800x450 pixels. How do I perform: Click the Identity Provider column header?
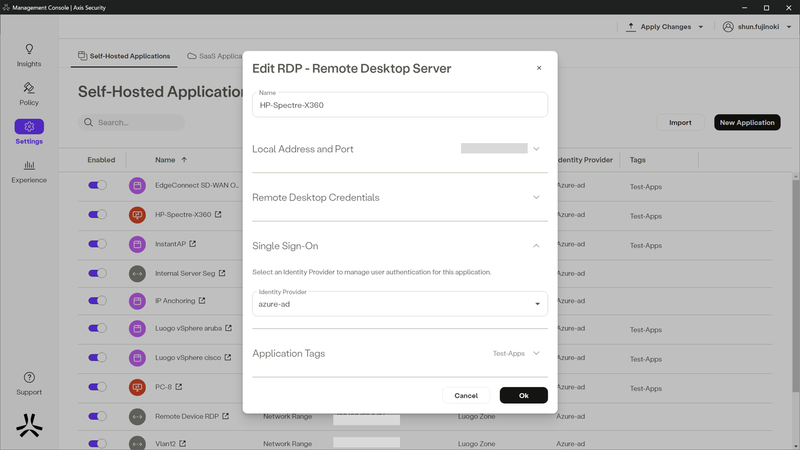tap(585, 160)
